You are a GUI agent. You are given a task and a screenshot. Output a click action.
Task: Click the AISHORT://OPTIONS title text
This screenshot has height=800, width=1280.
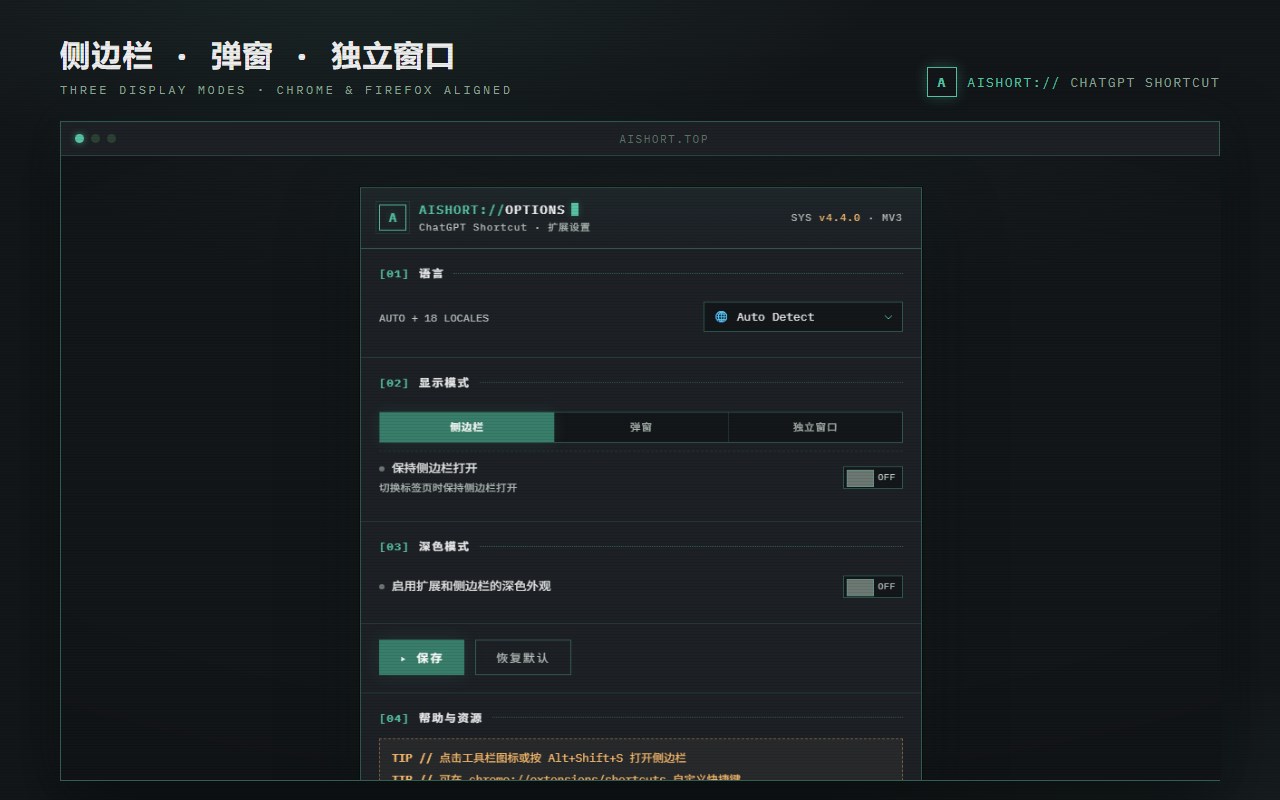click(492, 210)
